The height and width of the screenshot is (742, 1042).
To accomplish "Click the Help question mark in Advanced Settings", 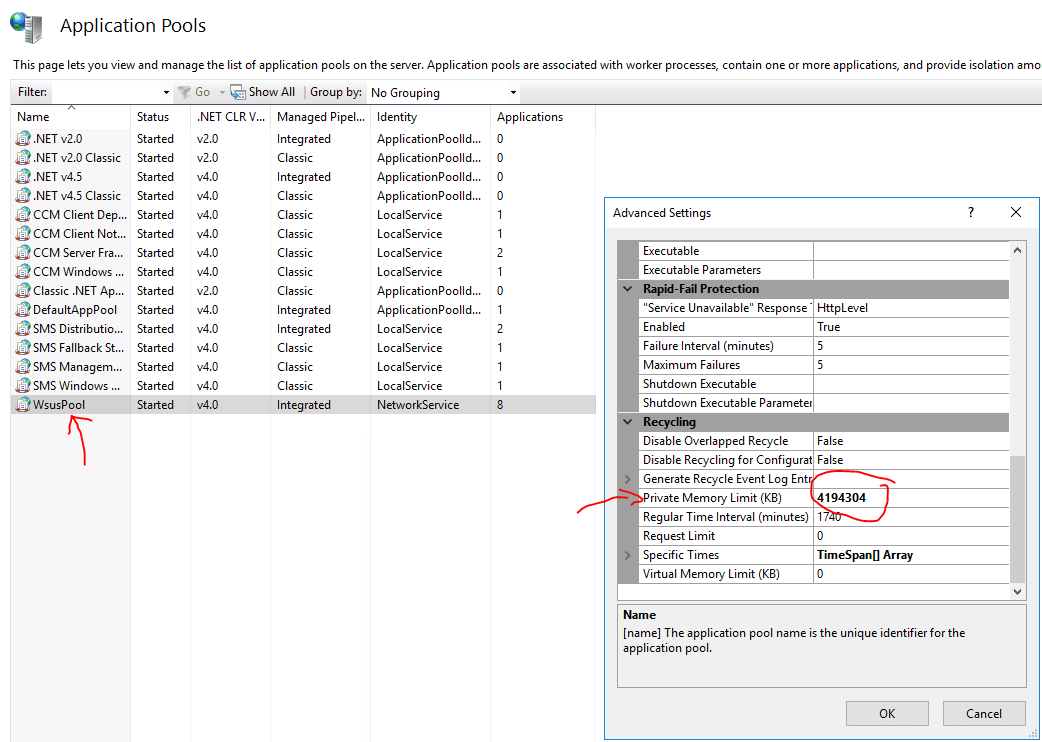I will point(971,213).
